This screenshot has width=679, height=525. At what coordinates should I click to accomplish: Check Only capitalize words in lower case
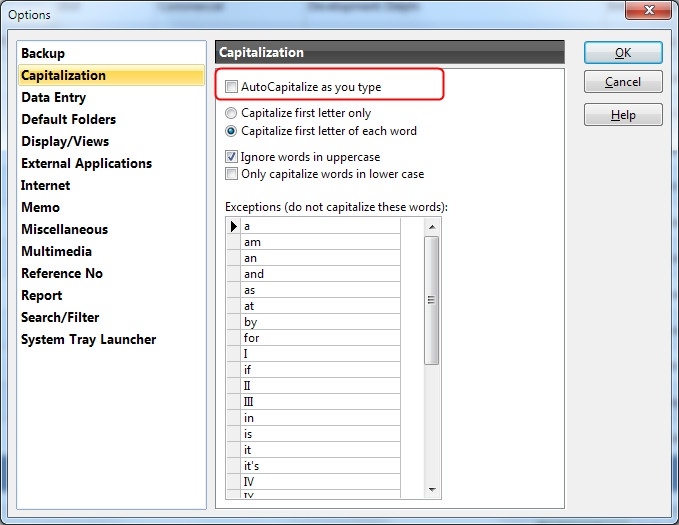coord(232,174)
